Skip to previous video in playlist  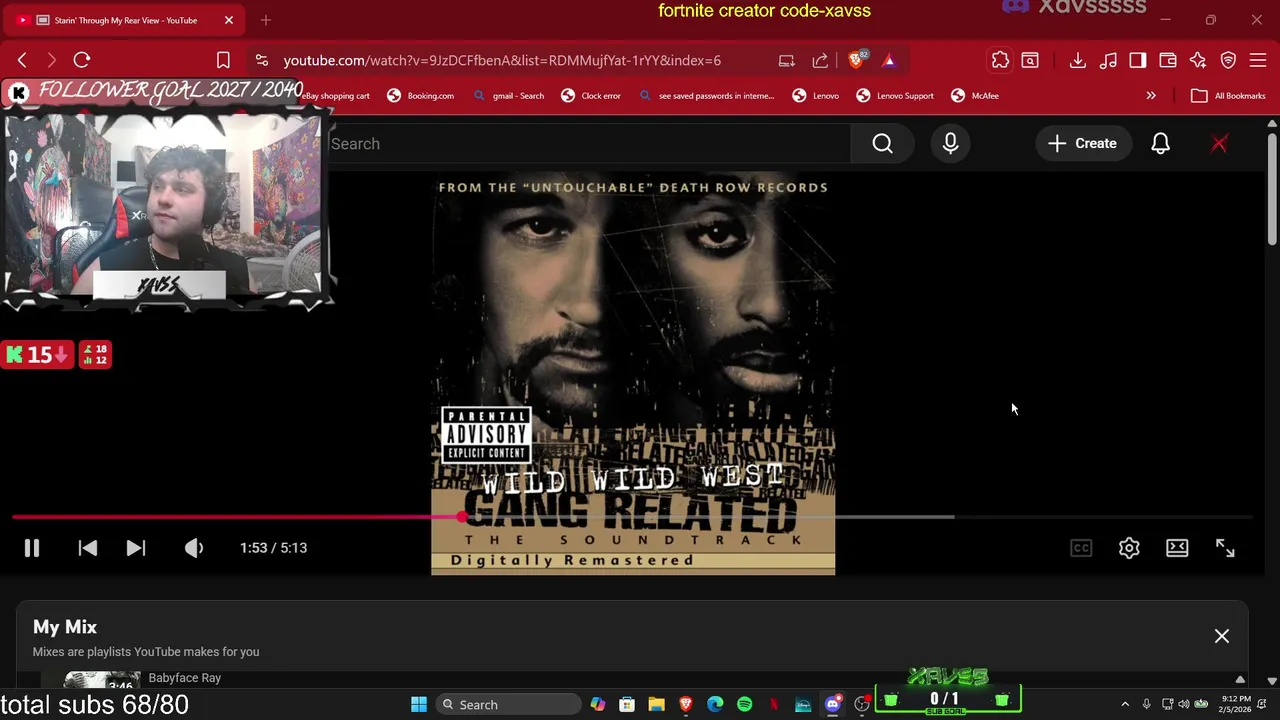tap(88, 548)
